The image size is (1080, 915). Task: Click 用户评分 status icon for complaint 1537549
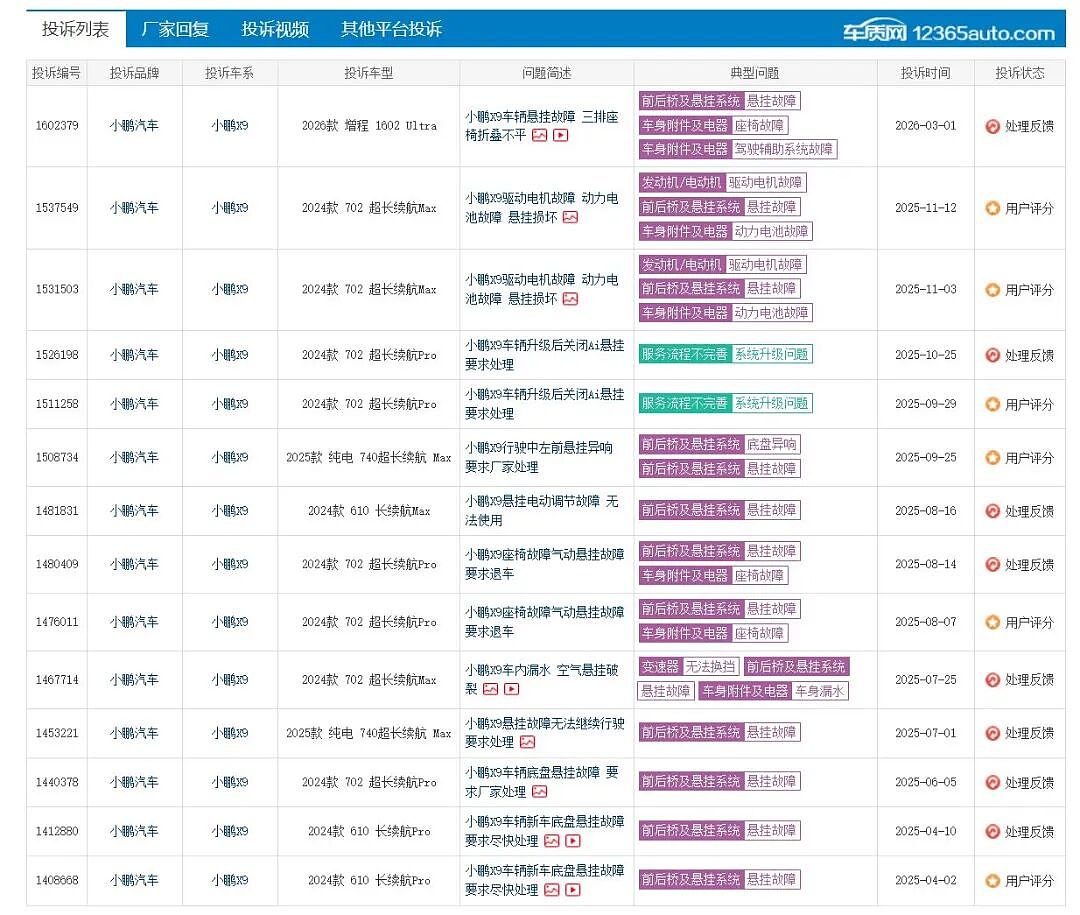(x=993, y=208)
